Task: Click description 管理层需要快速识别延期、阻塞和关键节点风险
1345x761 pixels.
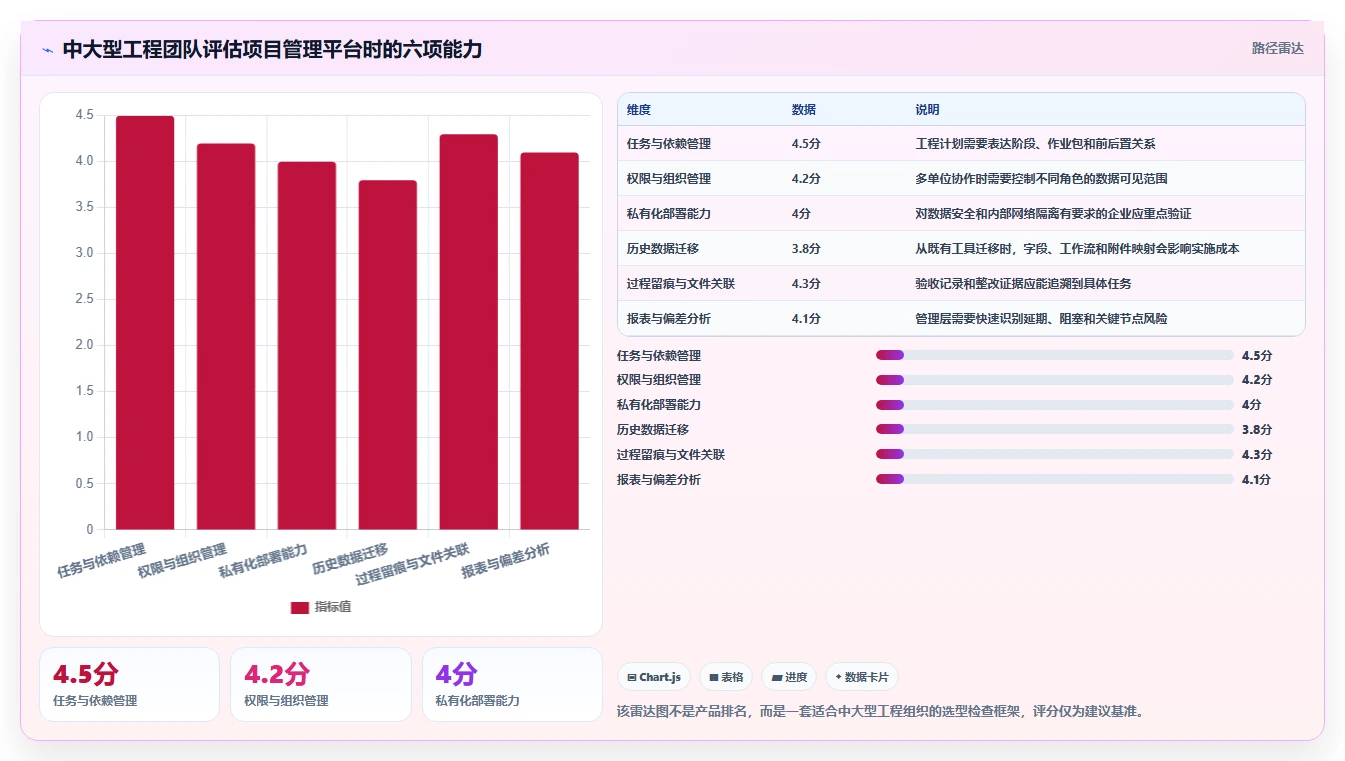Action: (x=1041, y=319)
